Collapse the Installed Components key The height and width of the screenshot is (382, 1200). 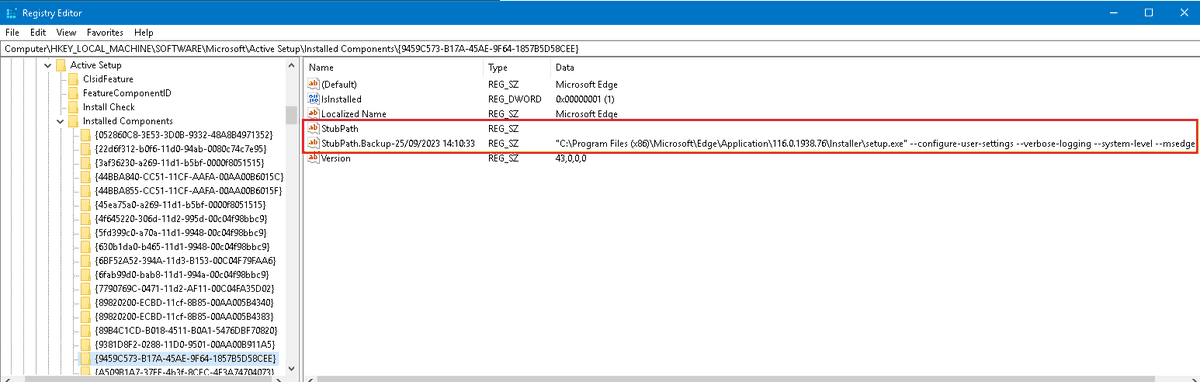pos(59,121)
